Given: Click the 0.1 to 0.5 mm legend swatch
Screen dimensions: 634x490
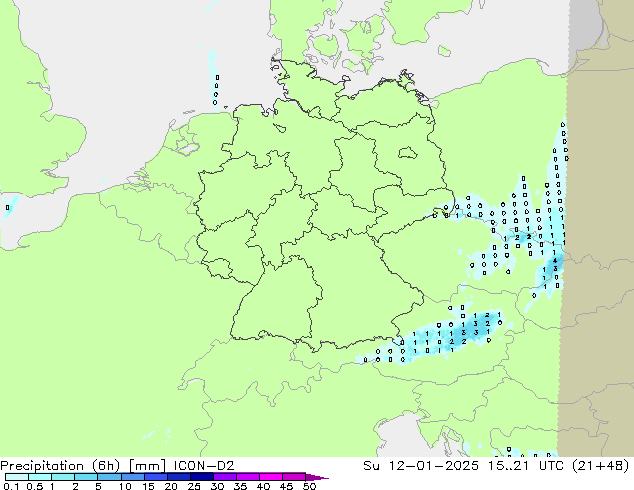Looking at the screenshot, I should 17,477.
